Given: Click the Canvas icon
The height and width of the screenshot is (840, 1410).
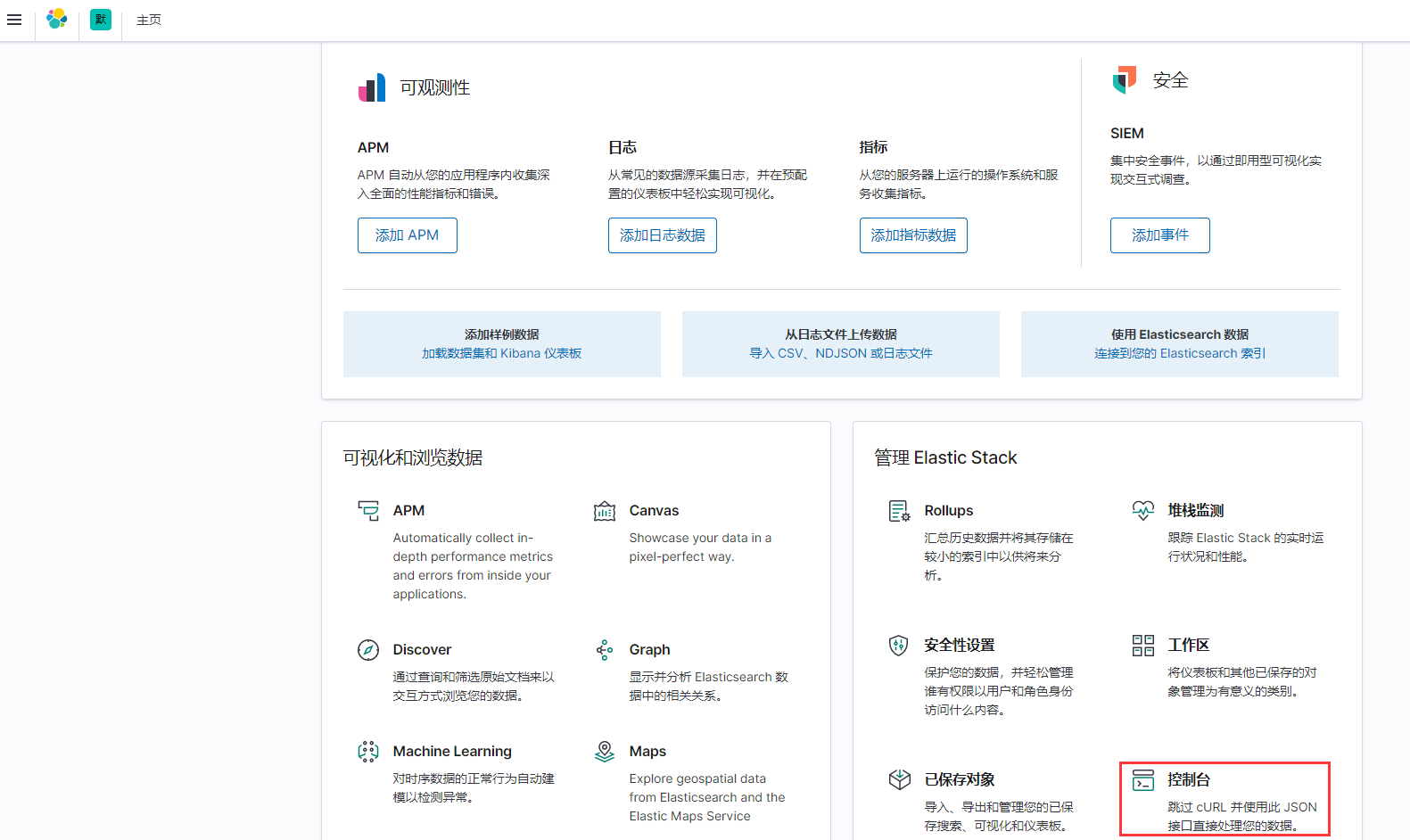Looking at the screenshot, I should coord(605,511).
